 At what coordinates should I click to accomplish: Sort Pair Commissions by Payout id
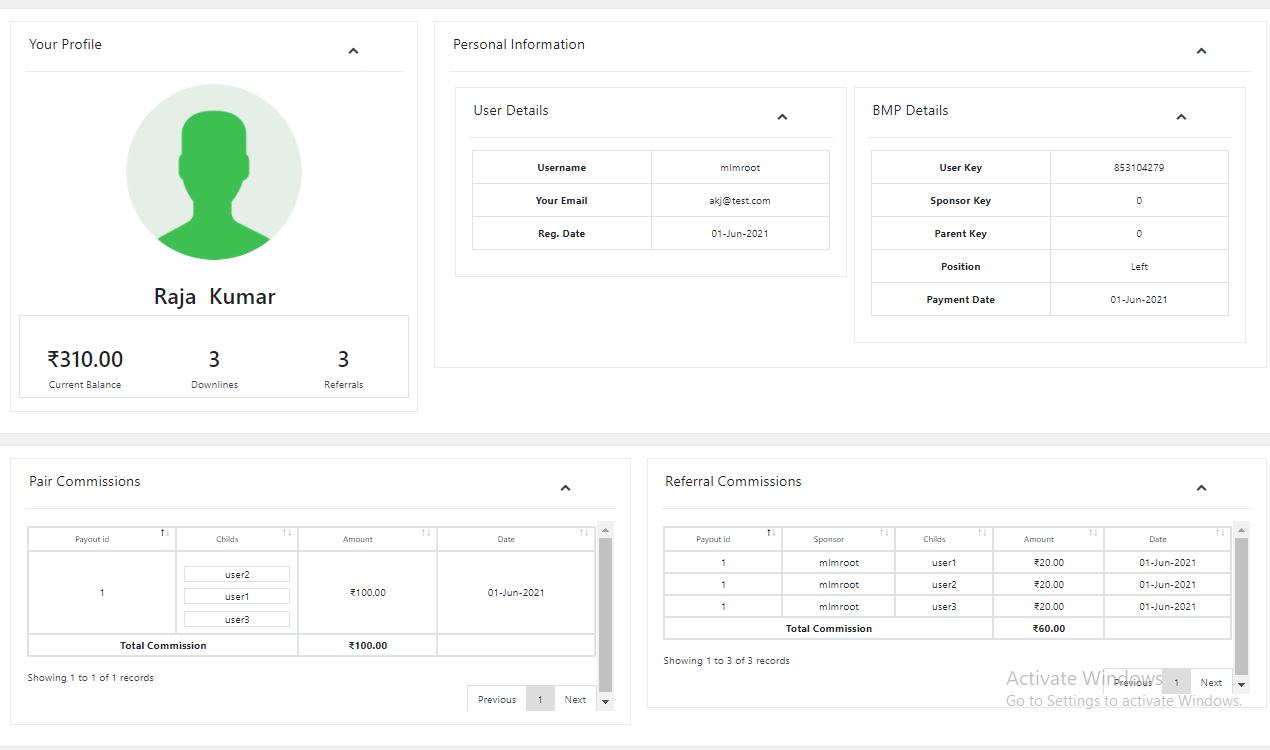click(x=102, y=539)
